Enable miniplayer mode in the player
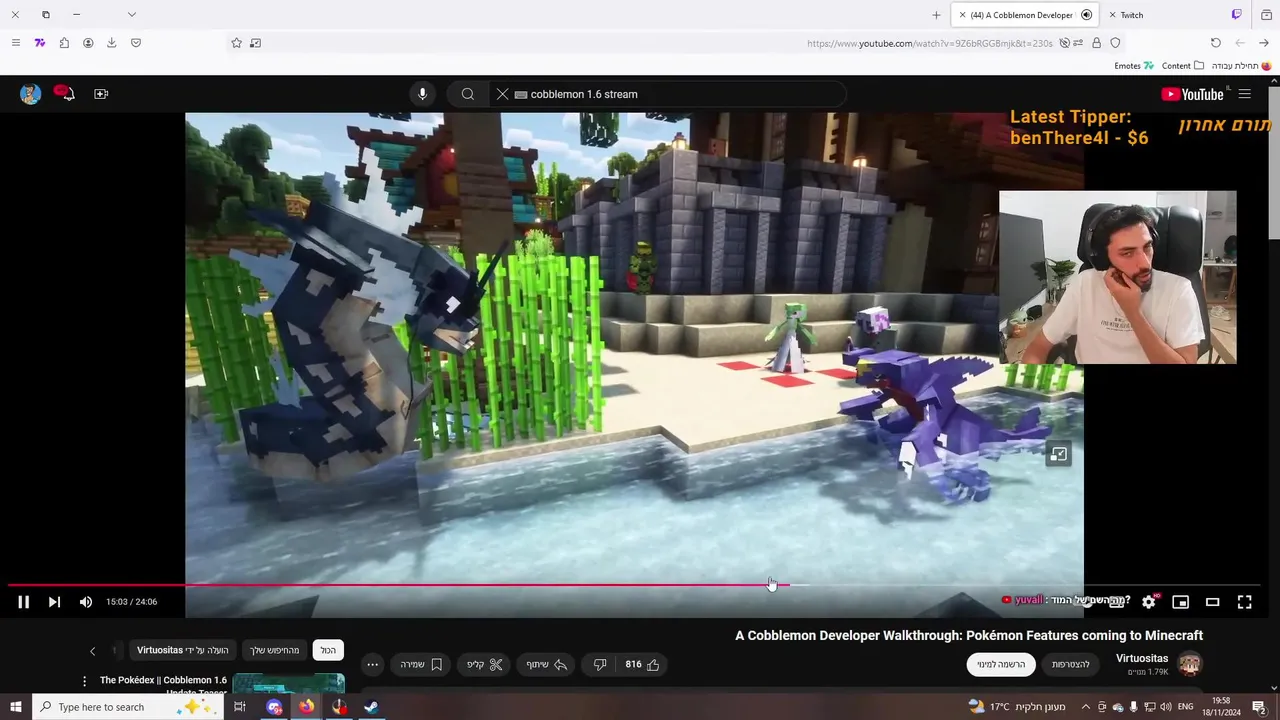This screenshot has width=1280, height=720. (x=1181, y=602)
